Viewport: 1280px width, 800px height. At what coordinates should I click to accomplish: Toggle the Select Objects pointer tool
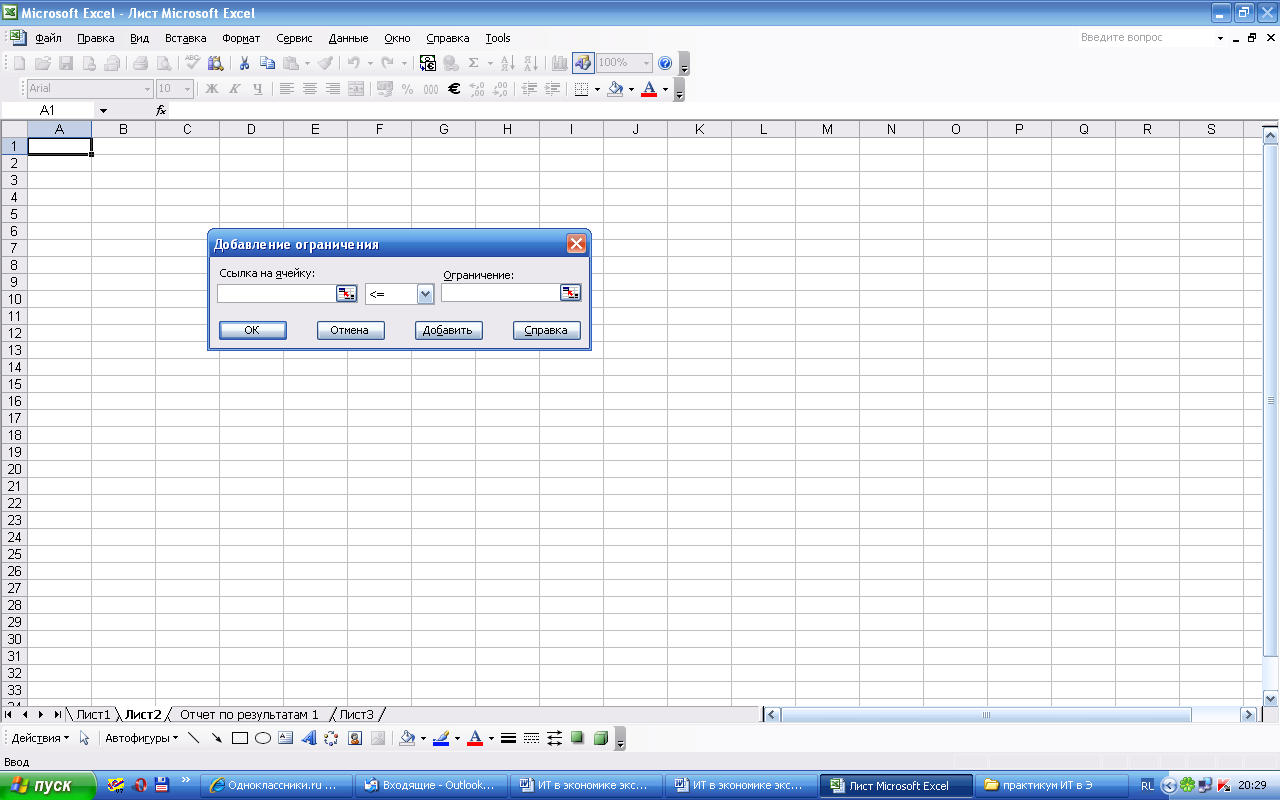point(84,738)
